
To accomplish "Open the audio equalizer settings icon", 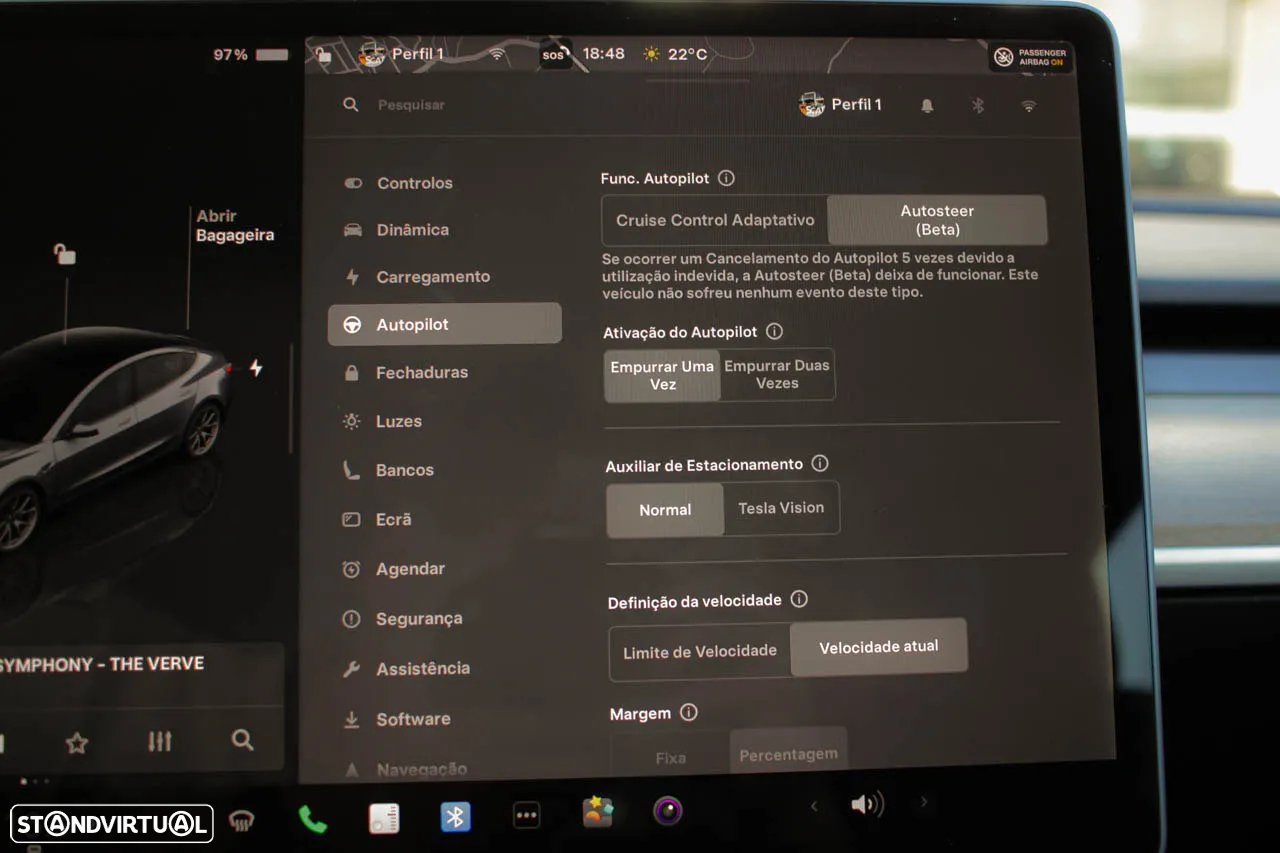I will [x=159, y=741].
